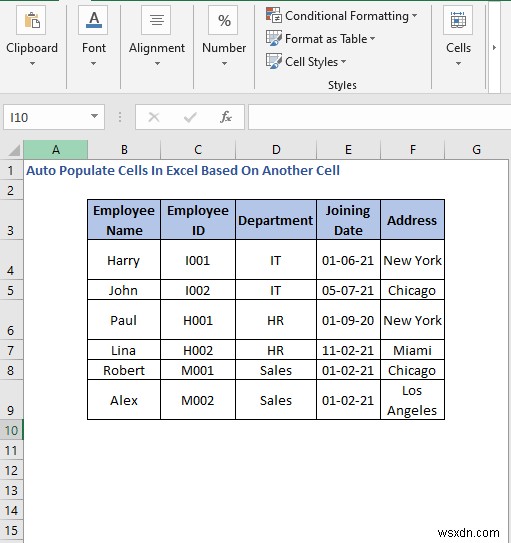
Task: Select the date cell '01-09-20'
Action: pos(348,320)
